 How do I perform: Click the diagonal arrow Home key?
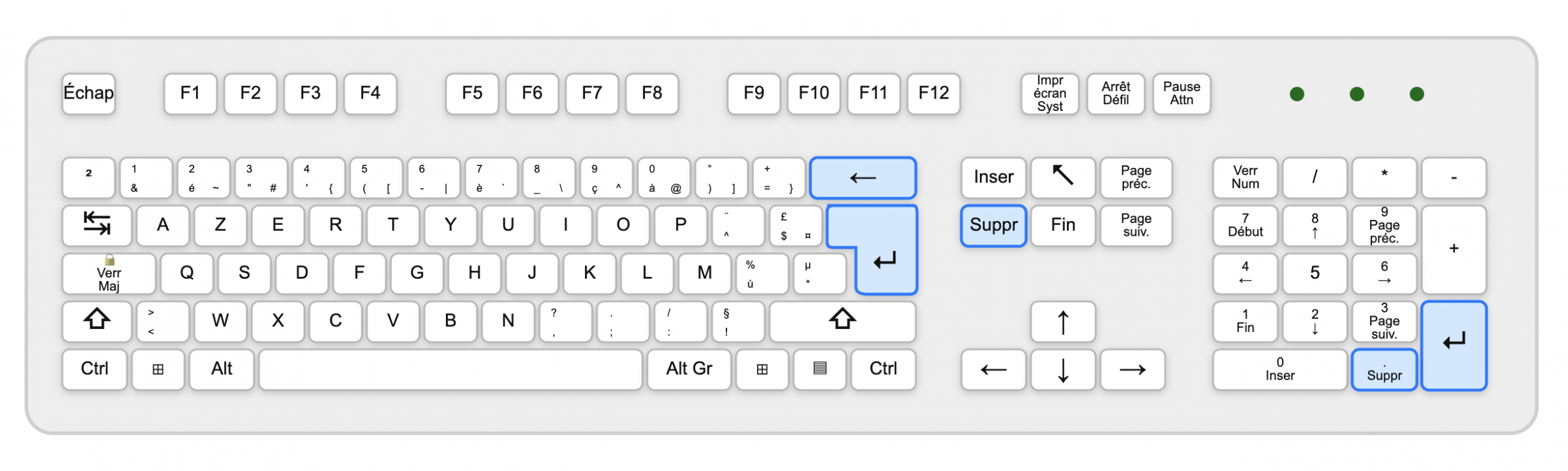[1063, 178]
